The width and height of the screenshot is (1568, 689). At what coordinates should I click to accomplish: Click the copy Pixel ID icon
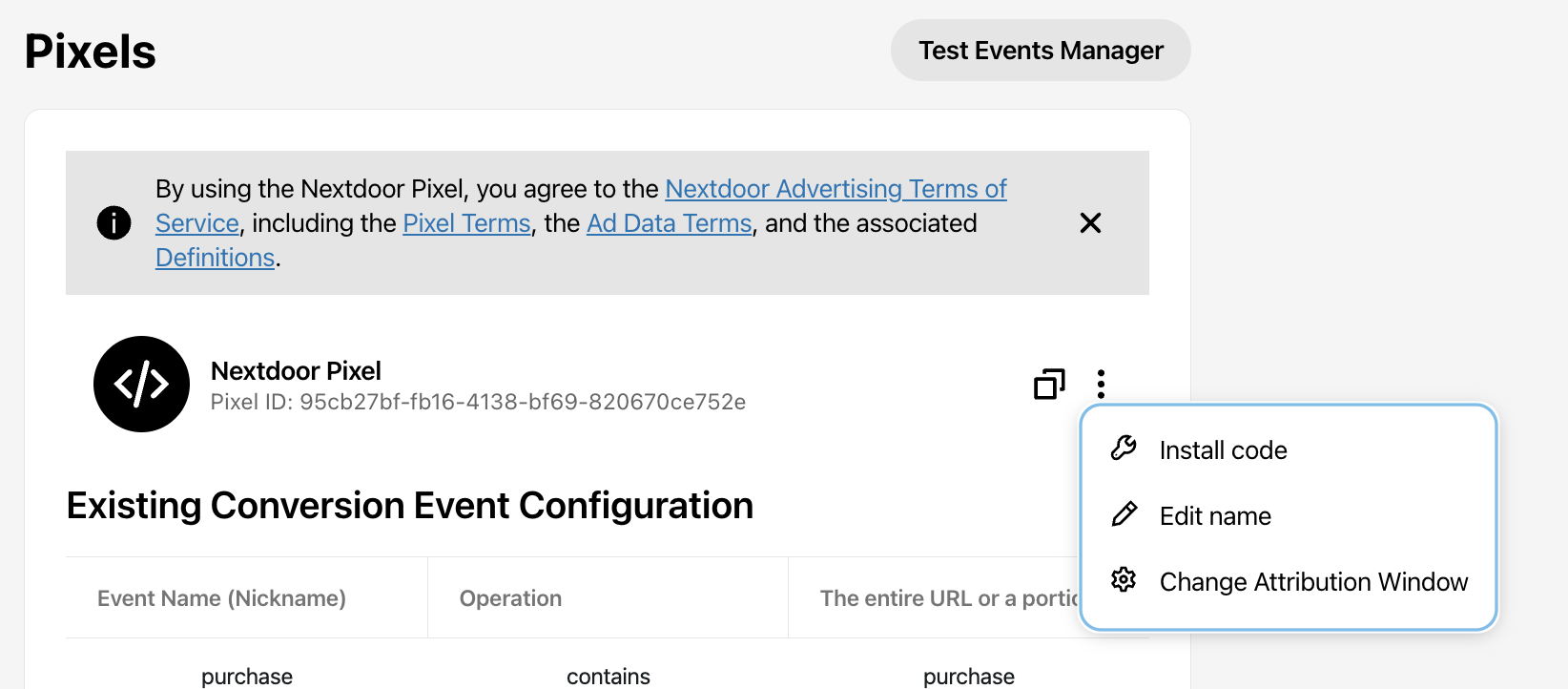pyautogui.click(x=1049, y=384)
